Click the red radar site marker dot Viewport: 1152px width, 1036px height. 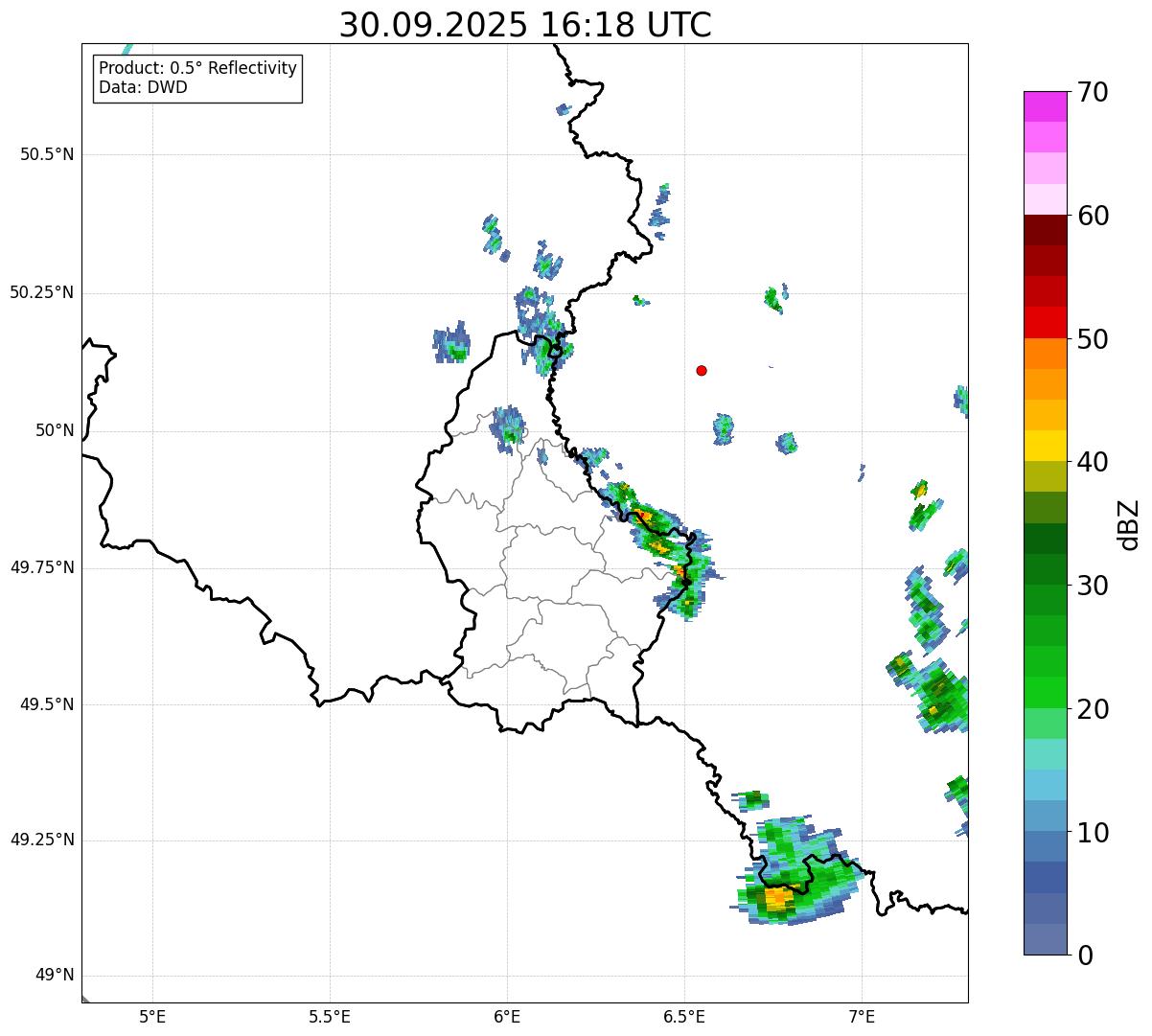[x=702, y=370]
